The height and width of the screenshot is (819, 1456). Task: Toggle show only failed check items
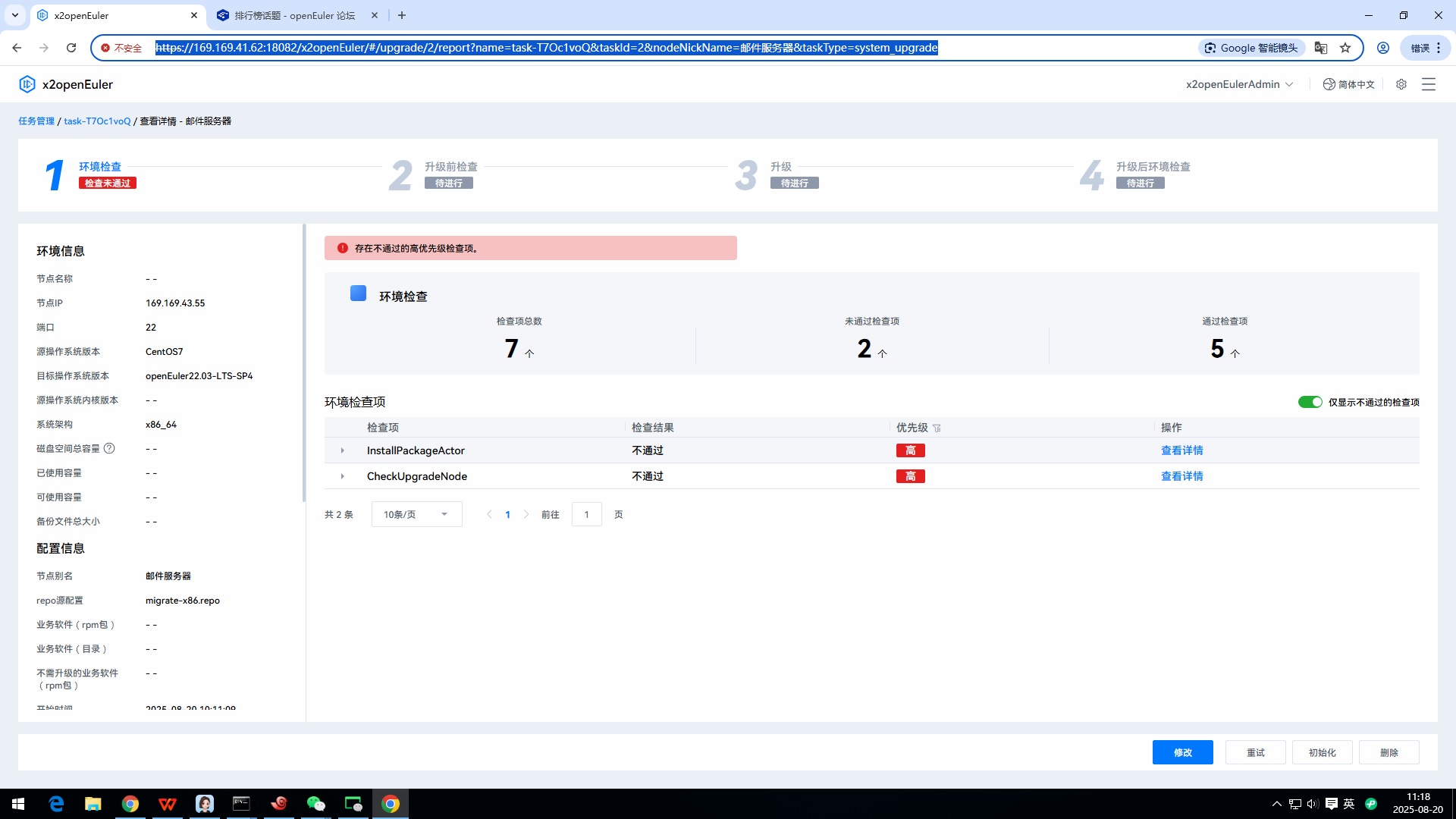[x=1310, y=402]
